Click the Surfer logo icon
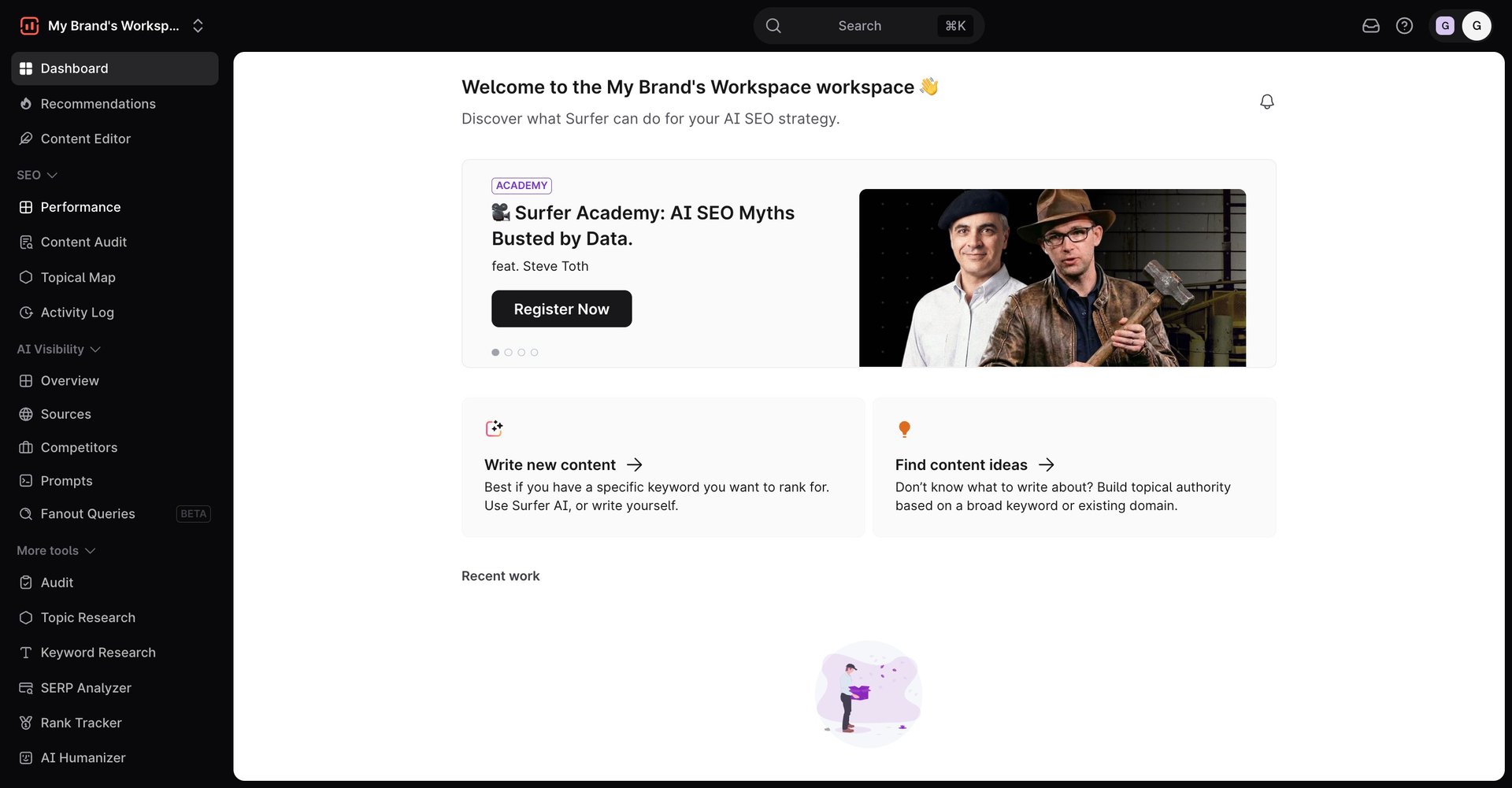 [x=29, y=26]
